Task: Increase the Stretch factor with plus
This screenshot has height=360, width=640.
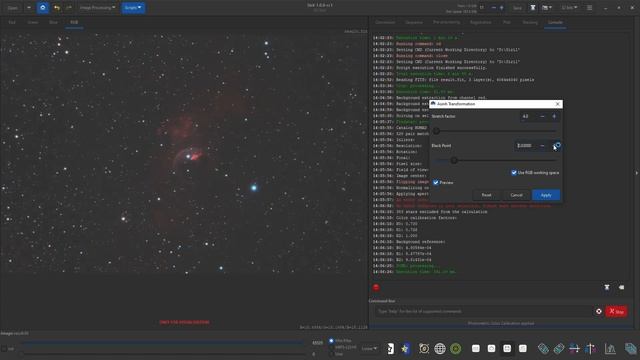Action: coord(554,116)
